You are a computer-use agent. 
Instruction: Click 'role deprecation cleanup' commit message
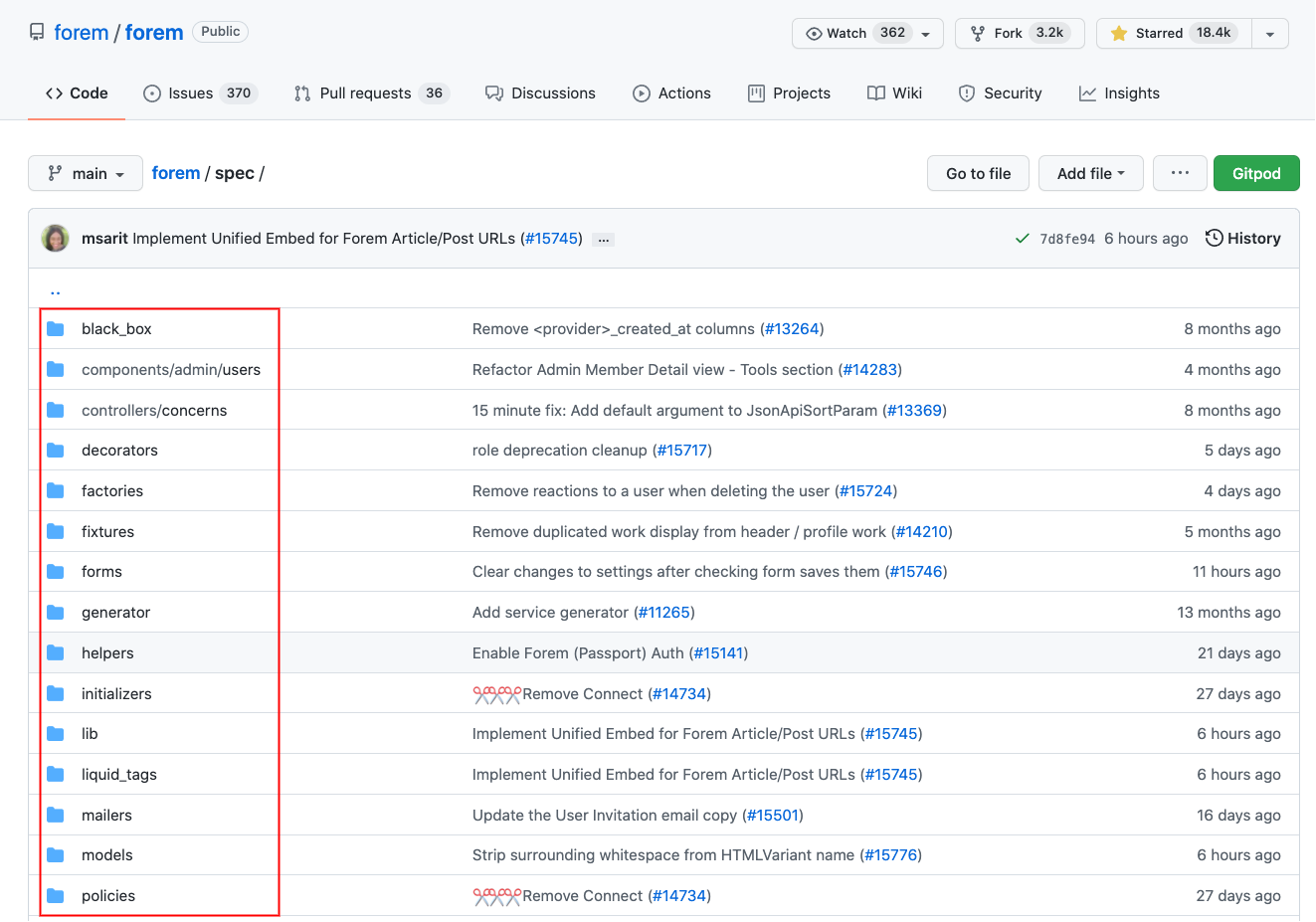(560, 451)
